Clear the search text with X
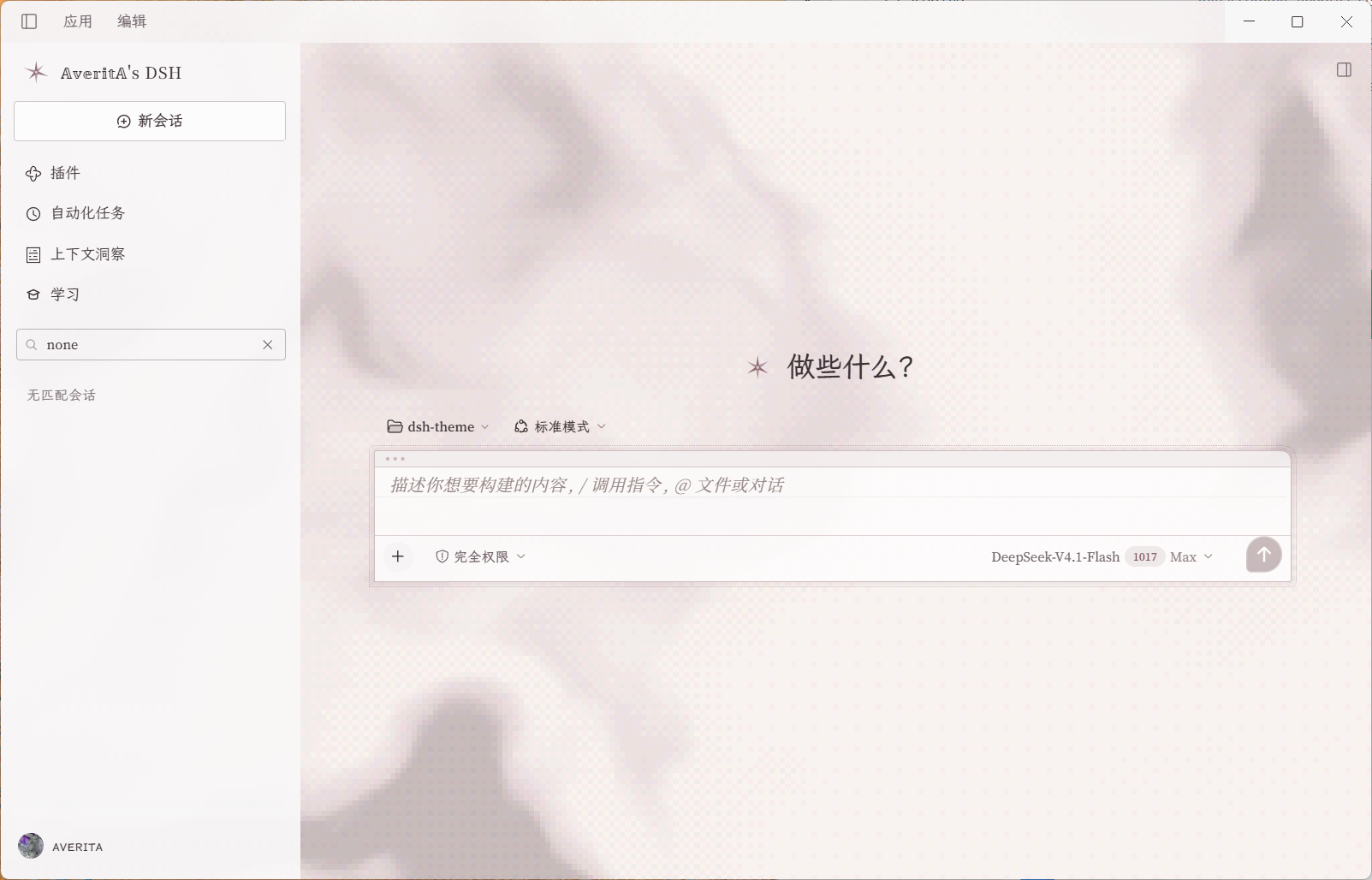Image resolution: width=1372 pixels, height=880 pixels. click(x=268, y=344)
